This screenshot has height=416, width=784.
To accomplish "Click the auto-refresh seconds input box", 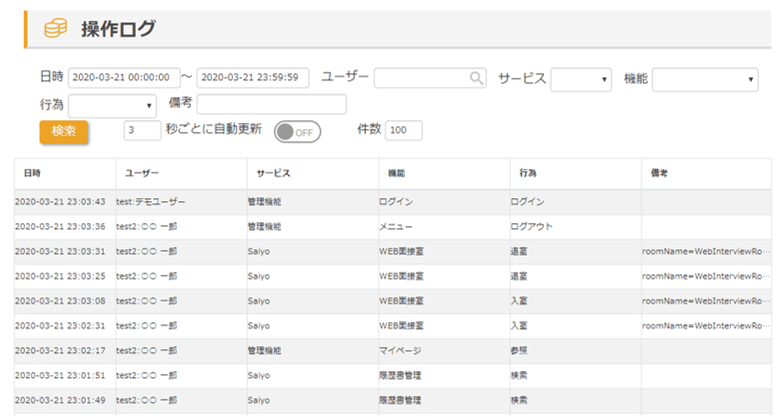I will point(142,130).
